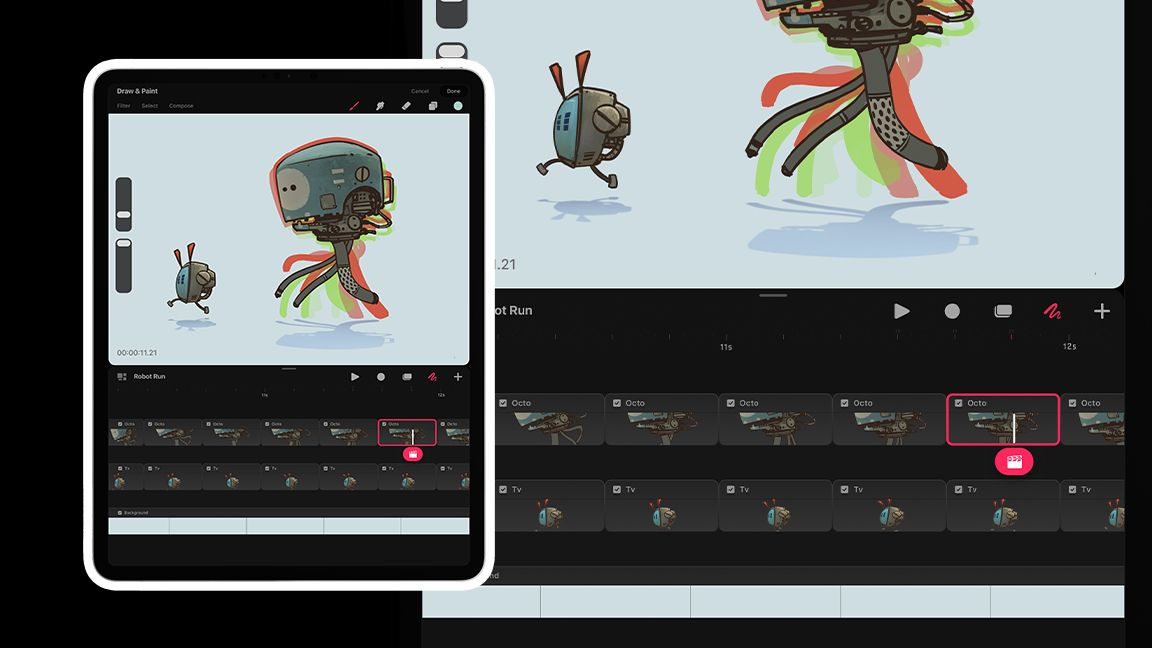Image resolution: width=1152 pixels, height=648 pixels.
Task: Select the Eraser tool
Action: coord(406,105)
